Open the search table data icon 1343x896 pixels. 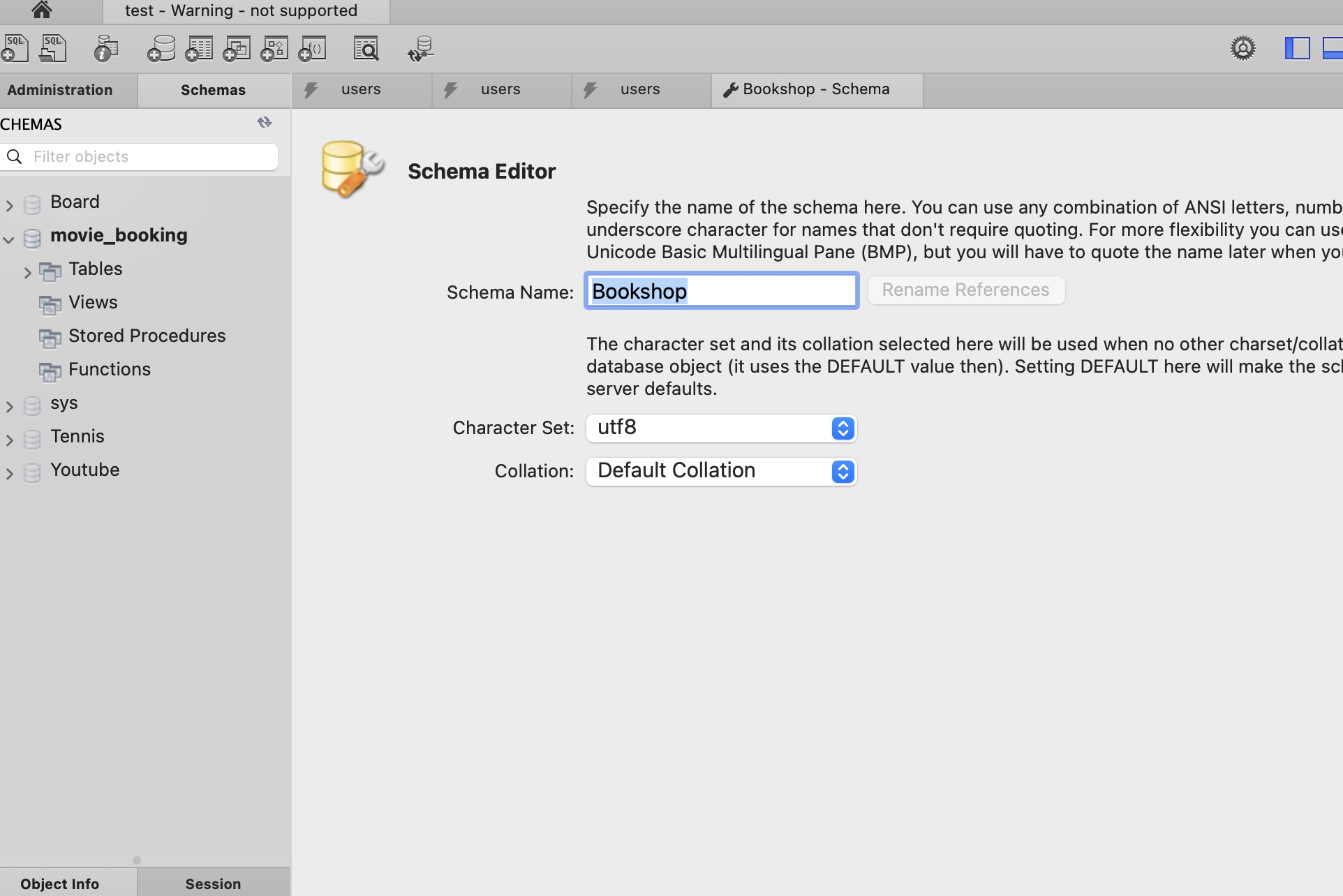pos(366,48)
